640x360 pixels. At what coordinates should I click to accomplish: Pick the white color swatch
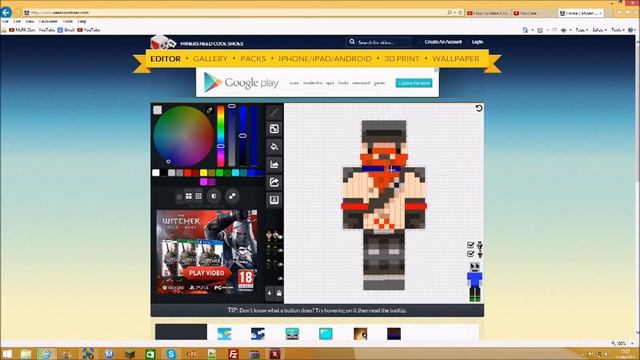click(156, 173)
